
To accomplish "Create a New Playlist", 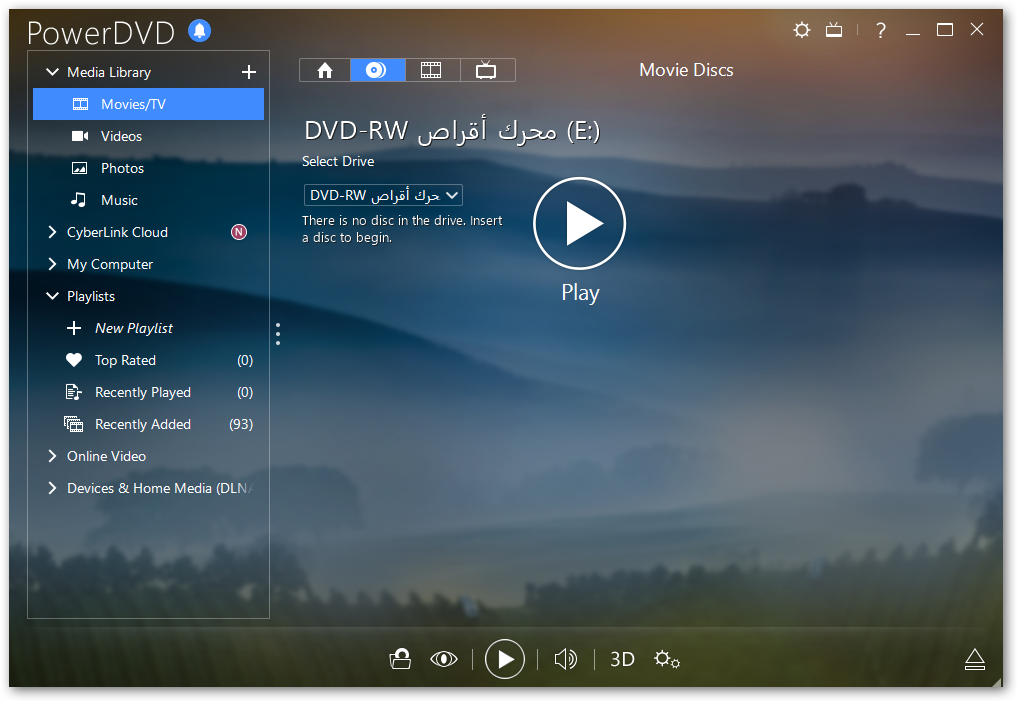I will click(x=133, y=328).
